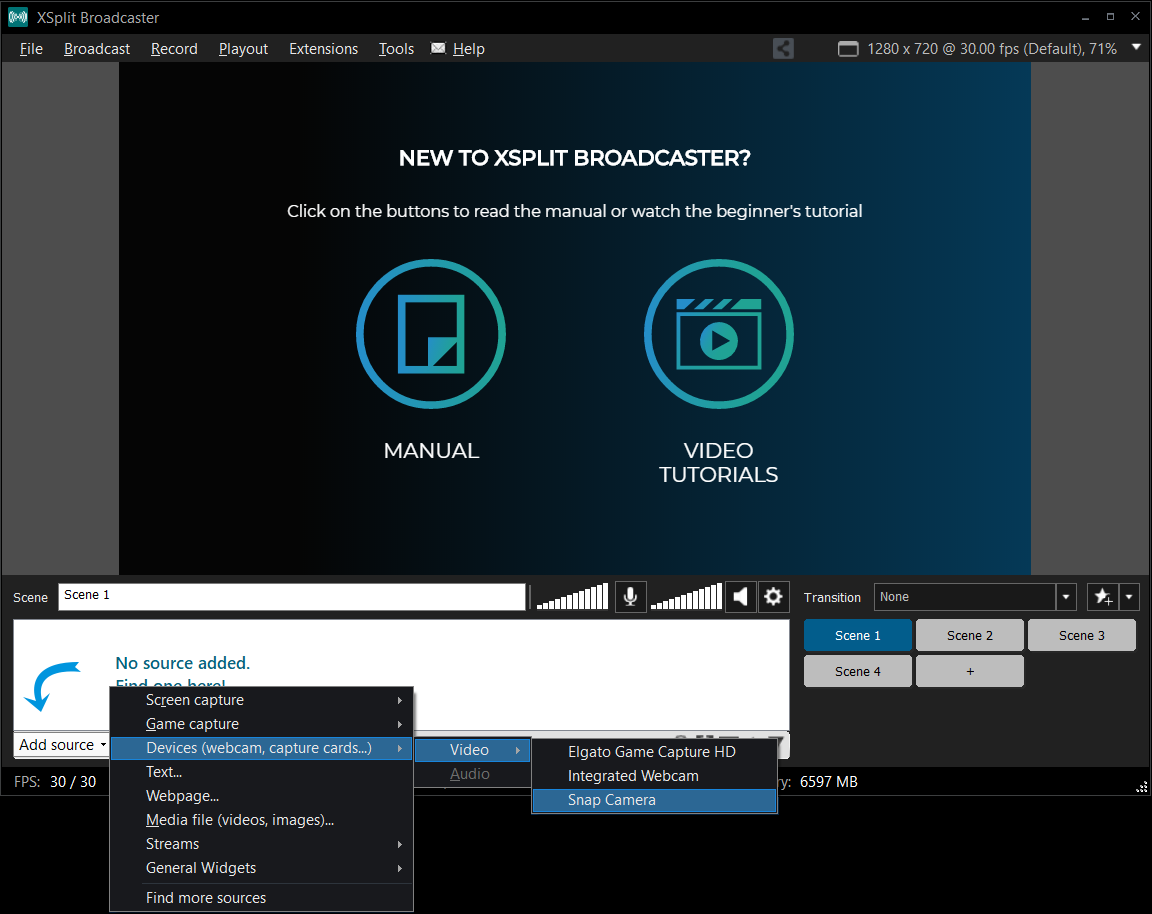Add a Text... source
The height and width of the screenshot is (914, 1152).
pos(261,772)
